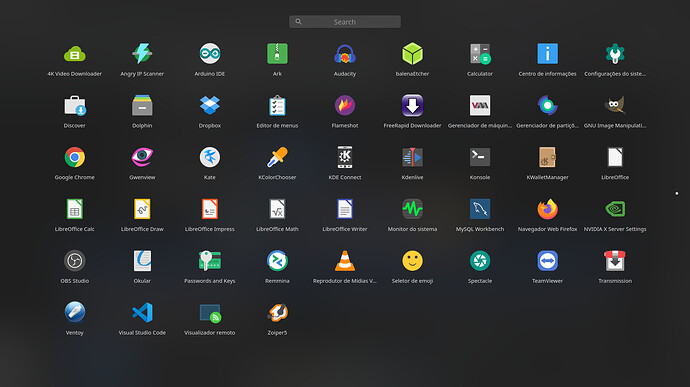Launch TeamViewer
The height and width of the screenshot is (387, 690).
click(547, 261)
